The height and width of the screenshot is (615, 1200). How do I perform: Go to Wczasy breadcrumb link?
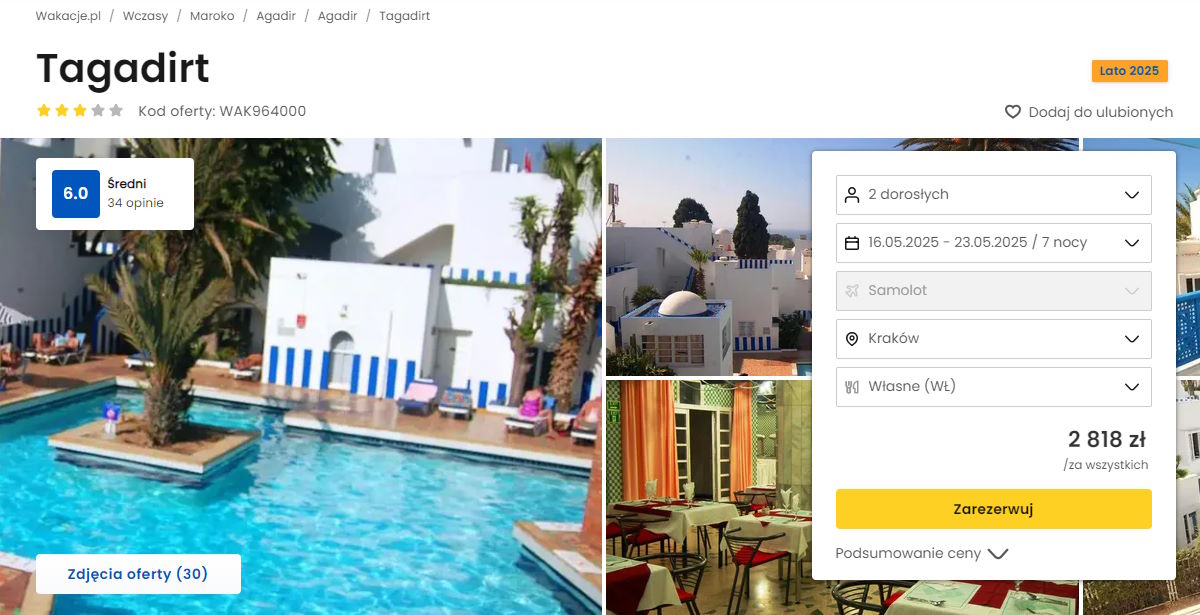(145, 16)
